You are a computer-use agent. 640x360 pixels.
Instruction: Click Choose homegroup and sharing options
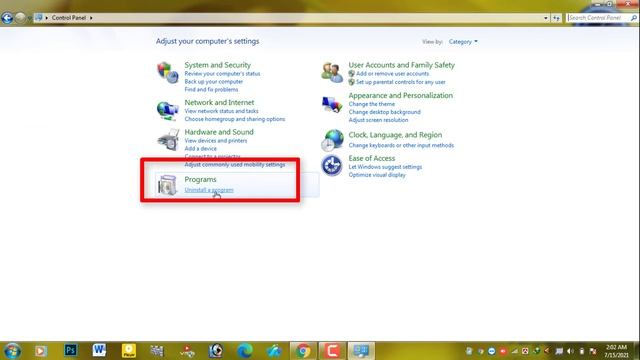click(x=235, y=119)
